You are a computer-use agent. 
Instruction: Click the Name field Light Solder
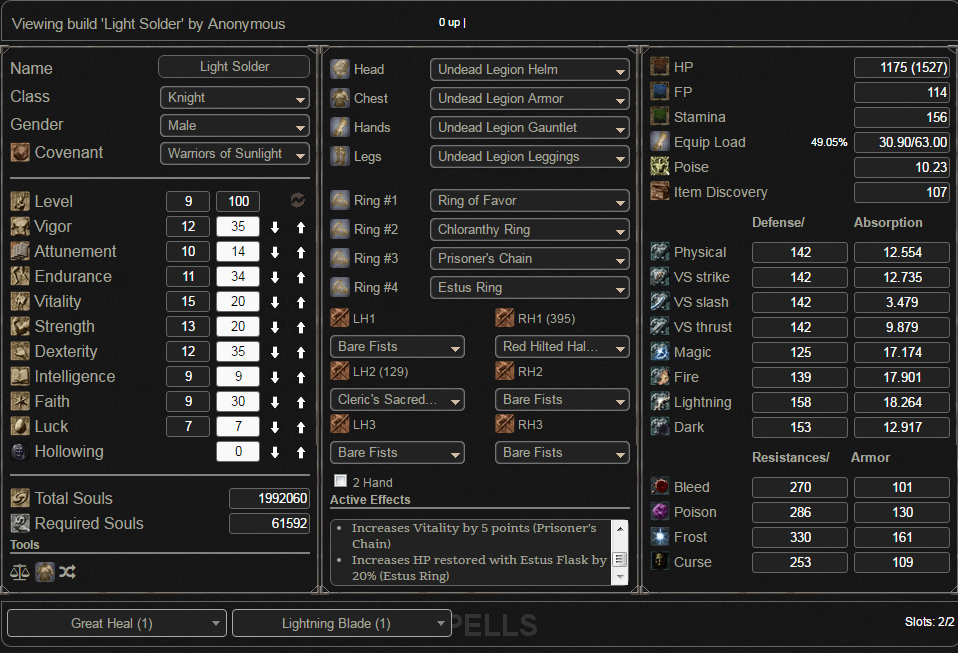[x=234, y=67]
